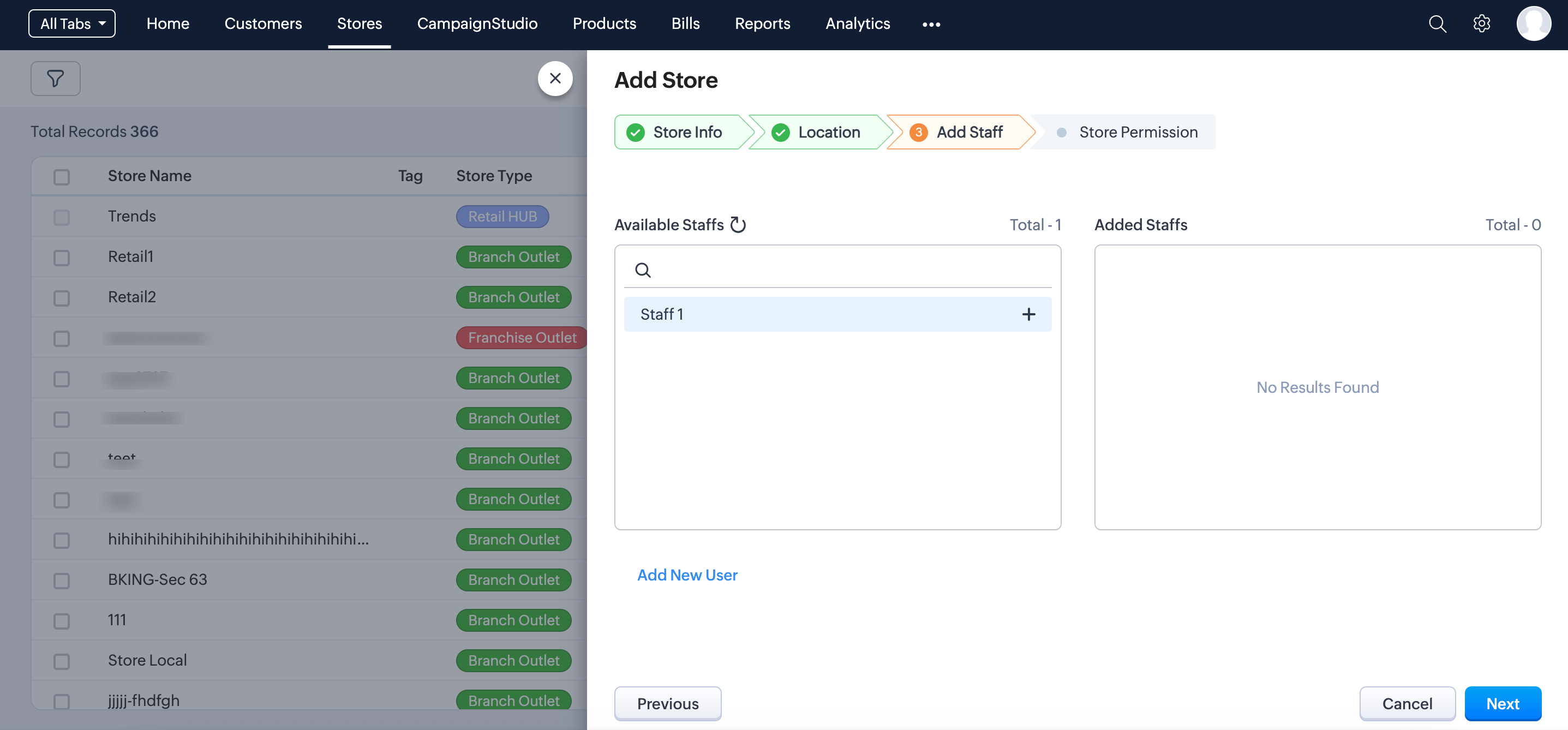This screenshot has height=730, width=1568.
Task: Add Staff 1 with plus icon
Action: coord(1028,314)
